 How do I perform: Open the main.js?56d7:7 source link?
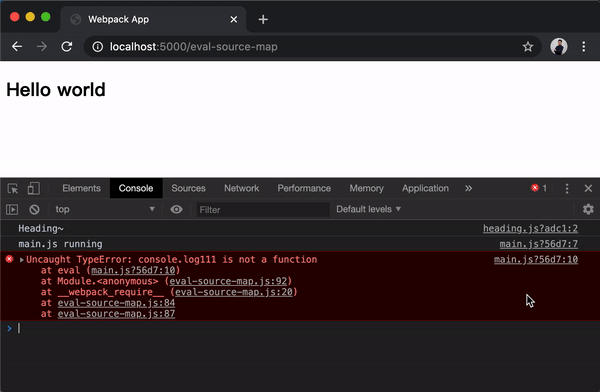pos(539,244)
